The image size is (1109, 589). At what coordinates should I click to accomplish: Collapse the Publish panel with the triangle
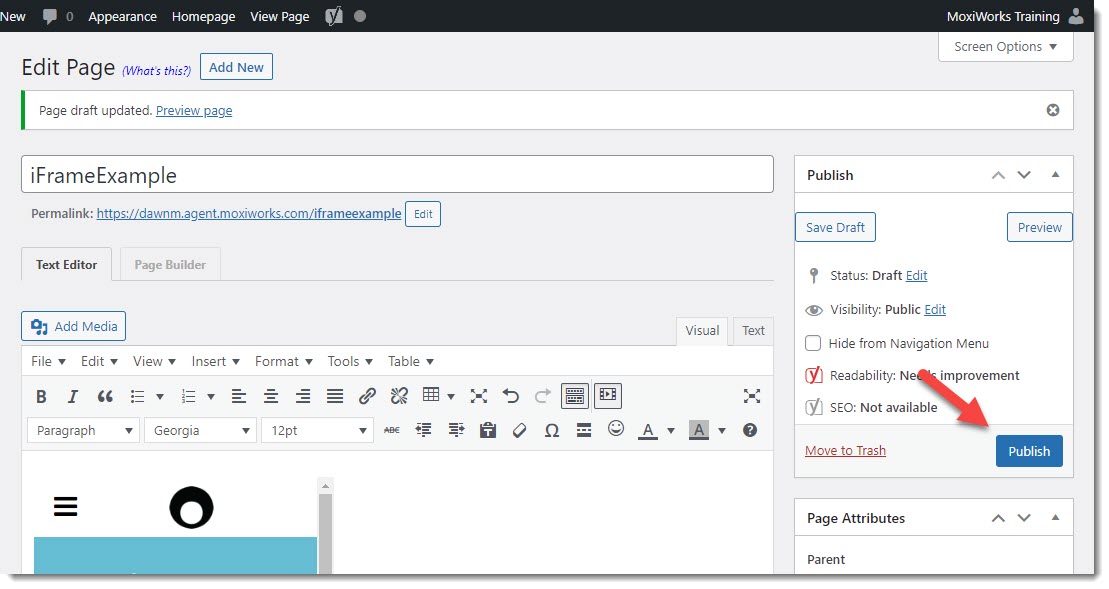(x=1055, y=175)
